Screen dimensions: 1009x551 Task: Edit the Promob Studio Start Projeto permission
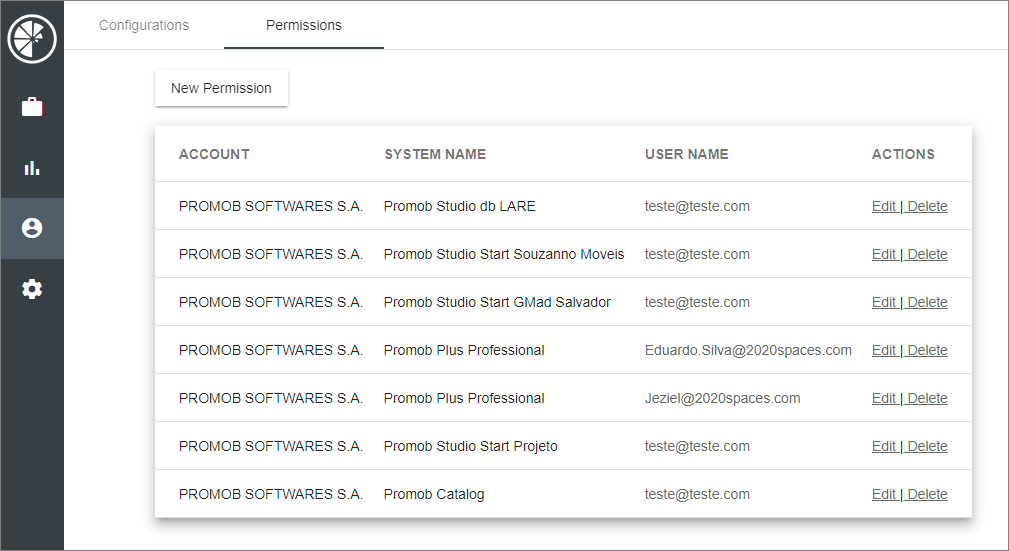tap(884, 446)
